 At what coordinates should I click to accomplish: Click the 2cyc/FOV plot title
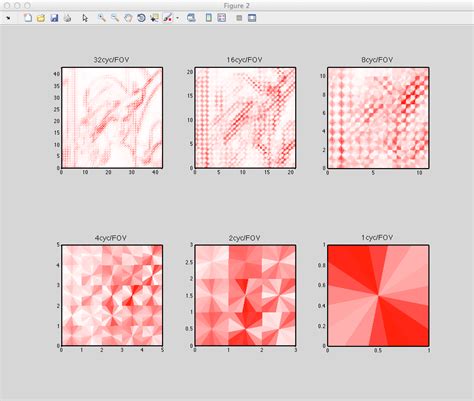[244, 238]
